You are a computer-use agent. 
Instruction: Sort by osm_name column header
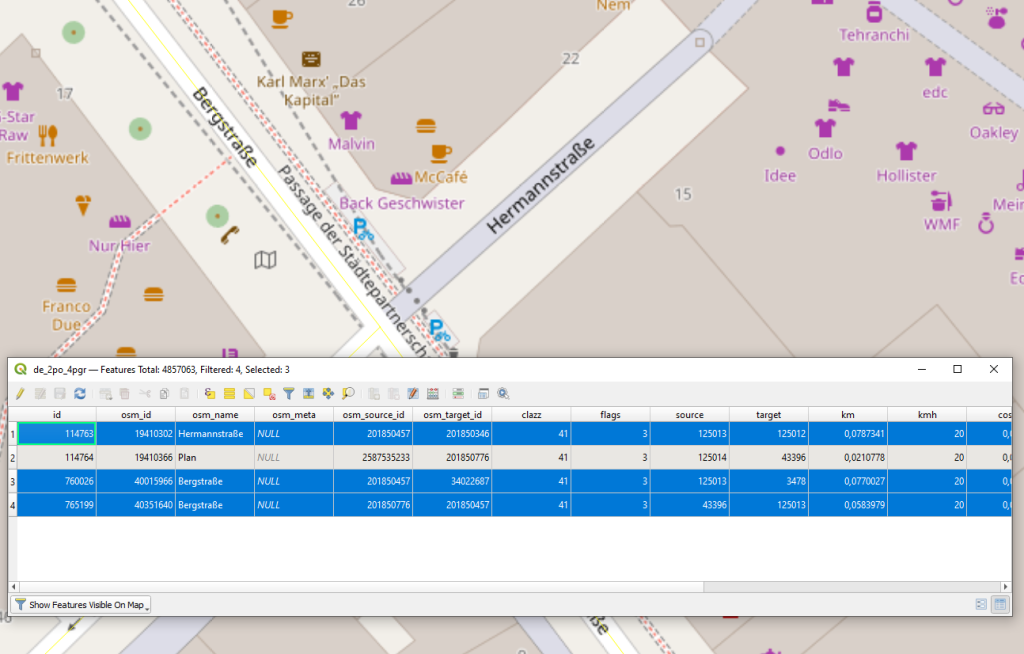(214, 414)
